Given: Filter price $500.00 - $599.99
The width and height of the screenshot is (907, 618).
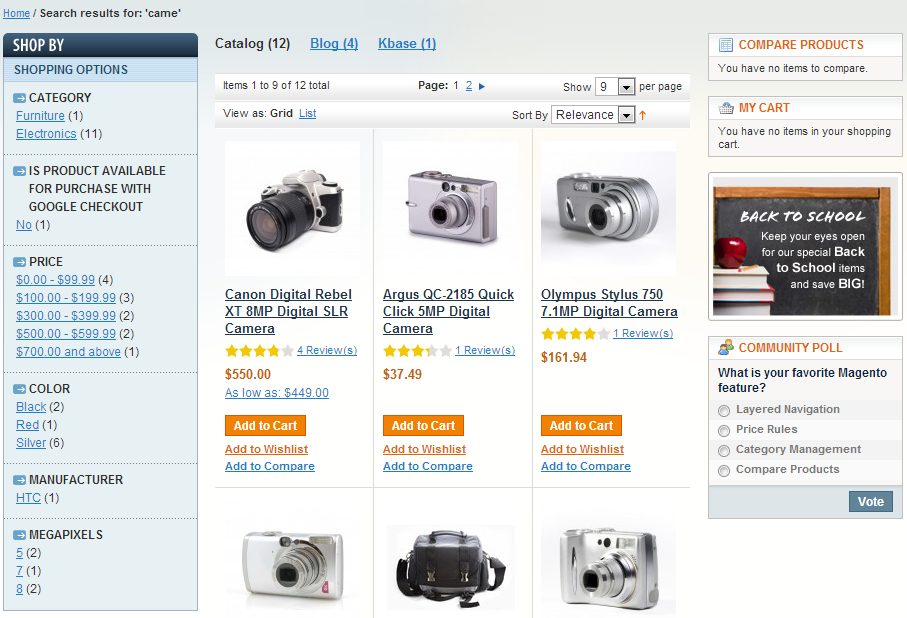Looking at the screenshot, I should point(66,333).
